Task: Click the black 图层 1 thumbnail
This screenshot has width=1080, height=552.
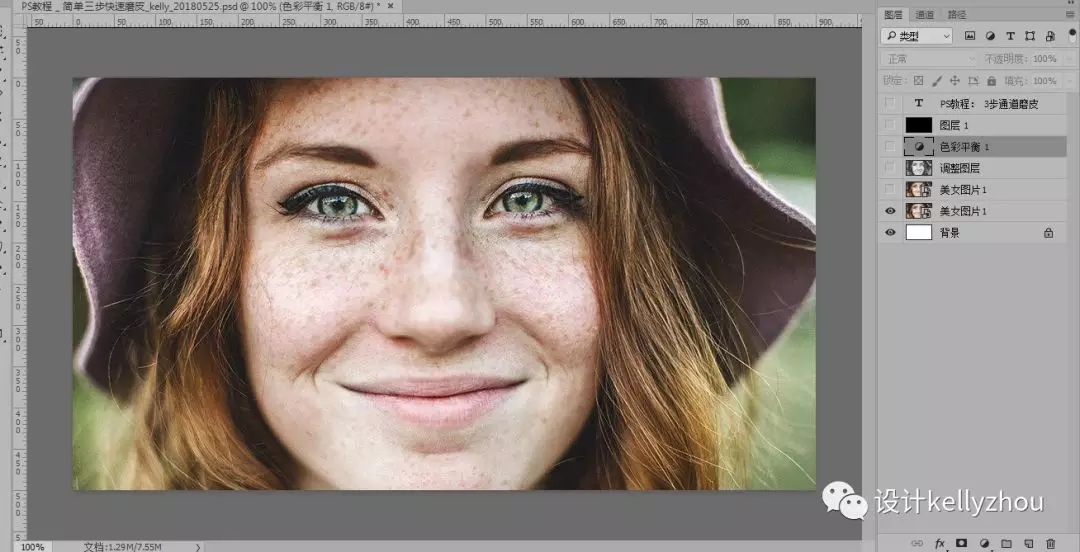Action: point(918,125)
